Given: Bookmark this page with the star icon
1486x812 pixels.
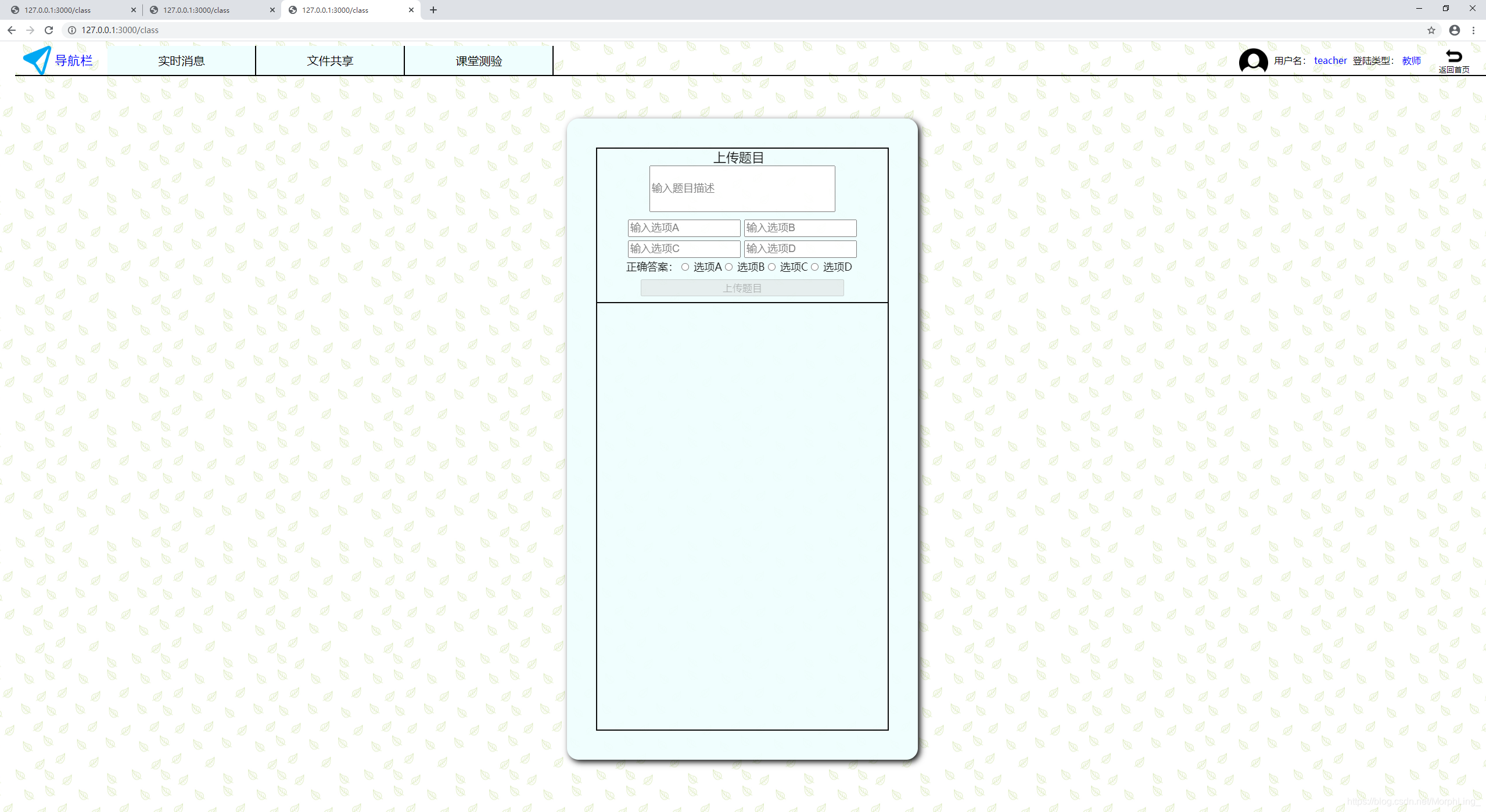Looking at the screenshot, I should [x=1431, y=30].
